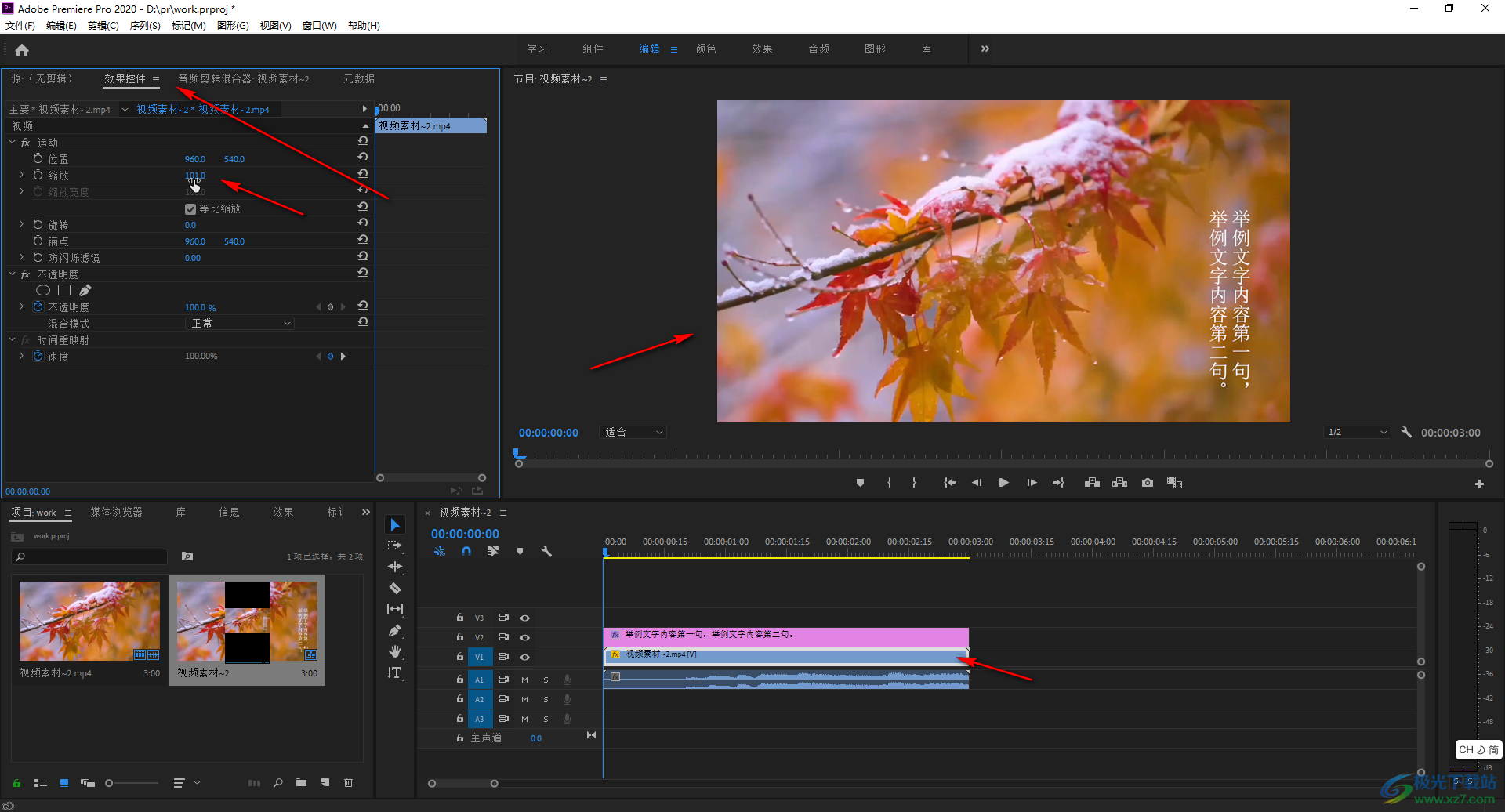The width and height of the screenshot is (1505, 812).
Task: Hide track V3 with eye icon
Action: 524,618
